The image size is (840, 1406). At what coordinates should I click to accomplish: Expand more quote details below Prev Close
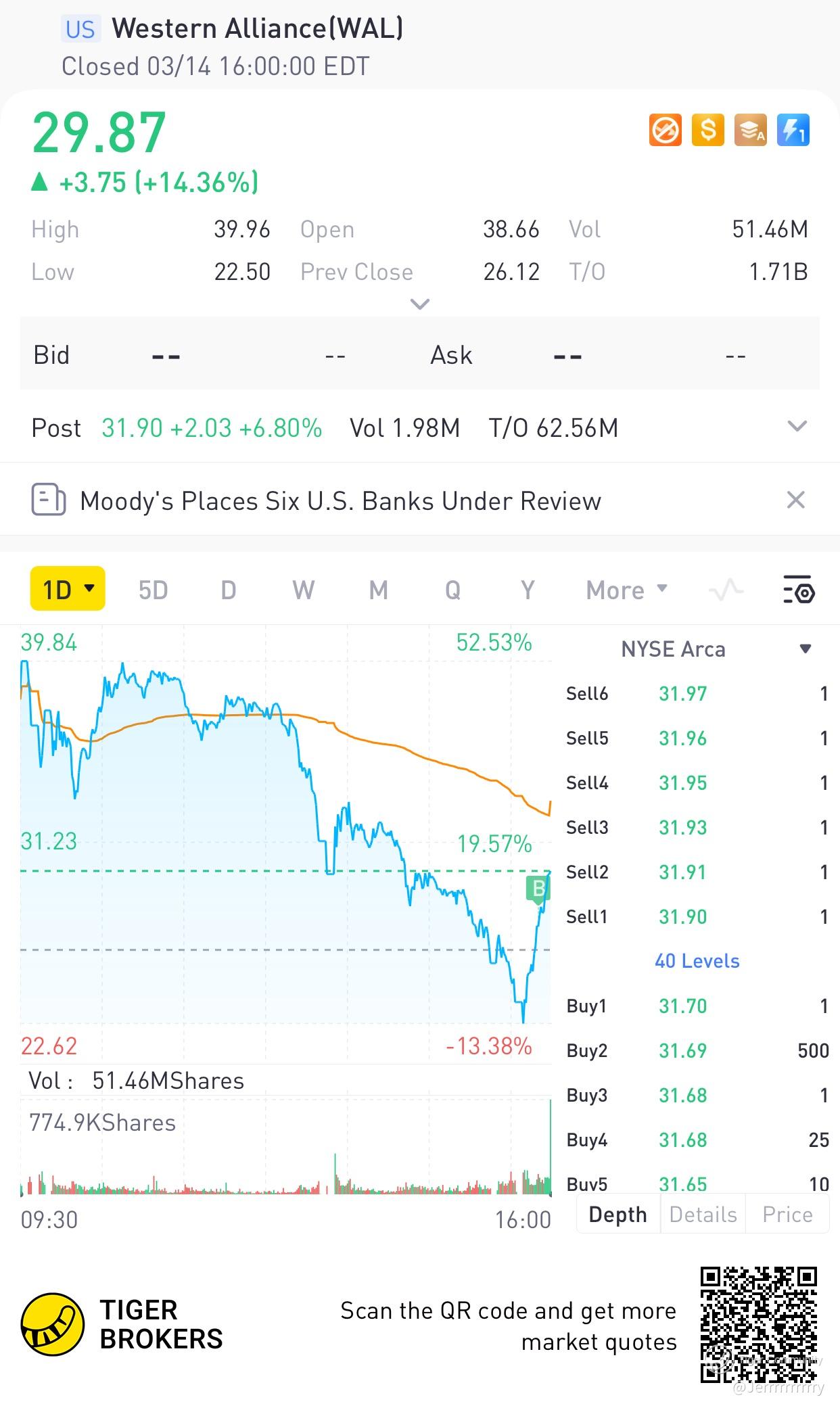click(x=420, y=304)
